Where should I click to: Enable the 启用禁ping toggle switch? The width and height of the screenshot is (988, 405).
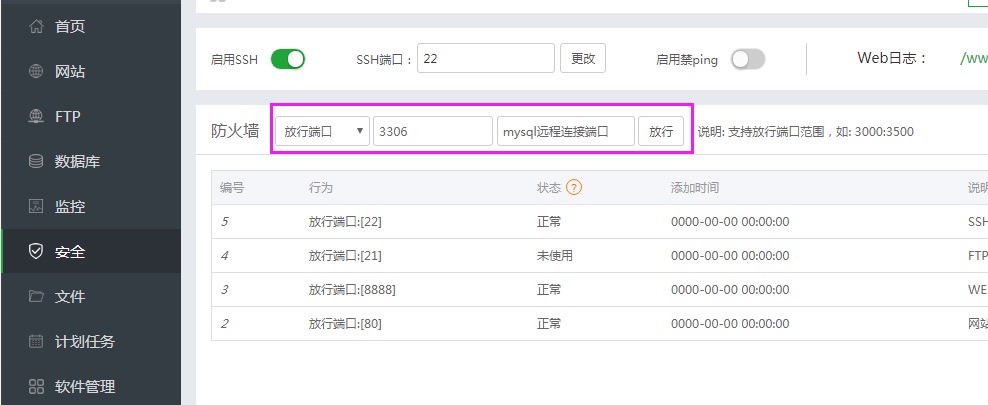click(748, 59)
